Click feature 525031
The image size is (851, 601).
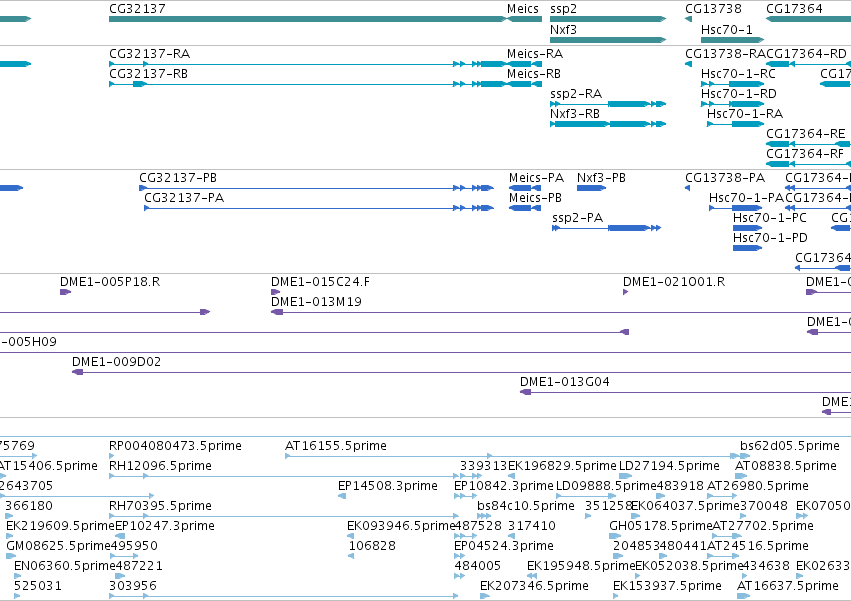click(37, 586)
